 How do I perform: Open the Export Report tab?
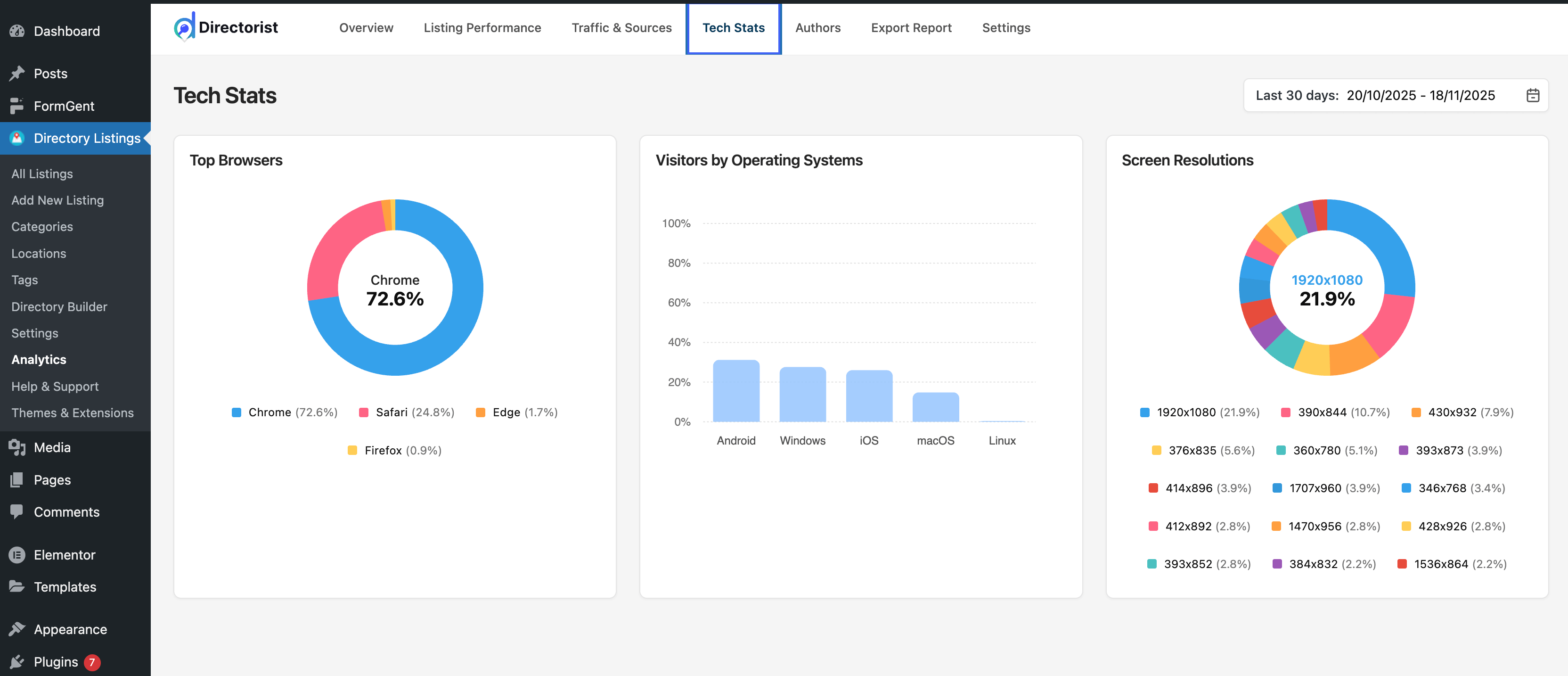pyautogui.click(x=911, y=28)
